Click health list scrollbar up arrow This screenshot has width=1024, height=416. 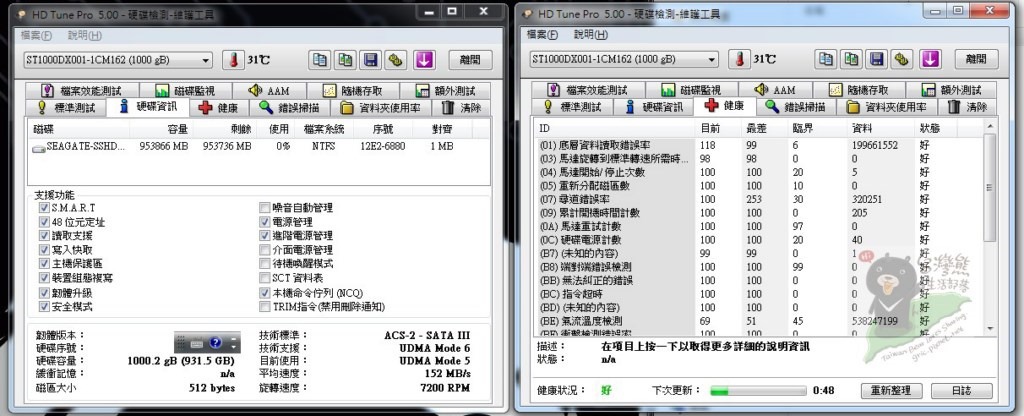[990, 126]
